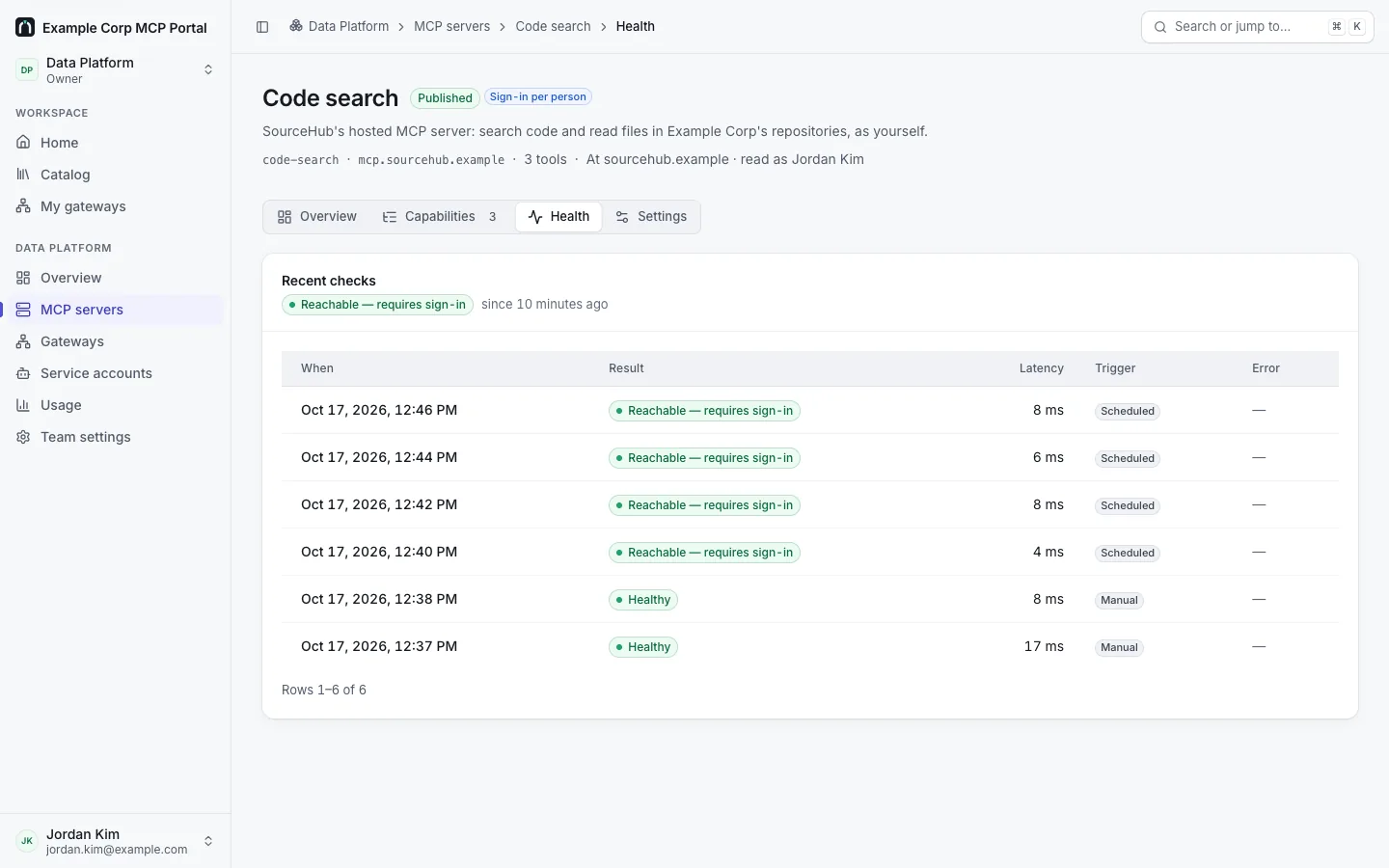1389x868 pixels.
Task: Click the Healthy badge for 12:38 PM
Action: coord(643,600)
